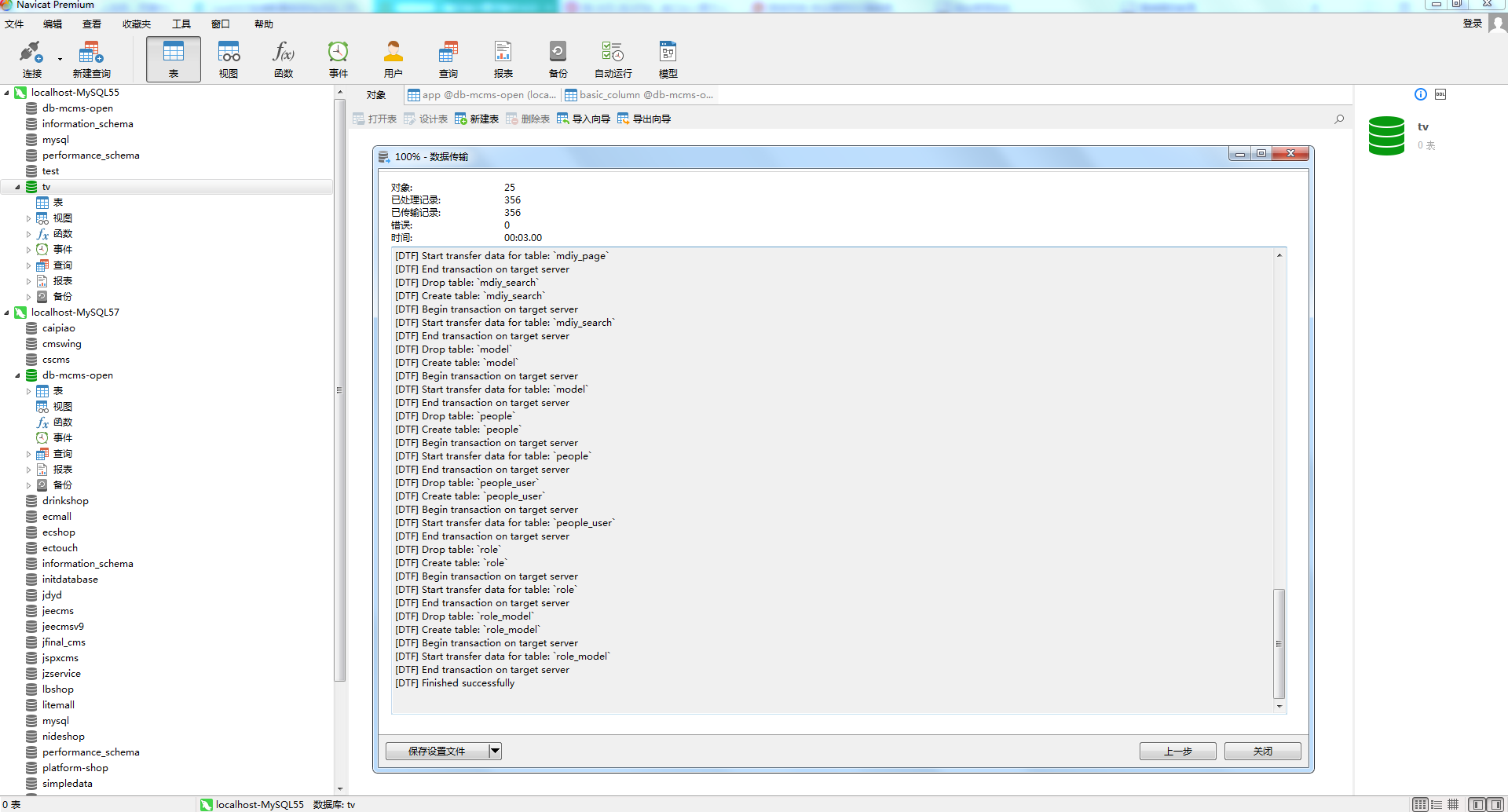Expand 函数 under tv database

29,234
